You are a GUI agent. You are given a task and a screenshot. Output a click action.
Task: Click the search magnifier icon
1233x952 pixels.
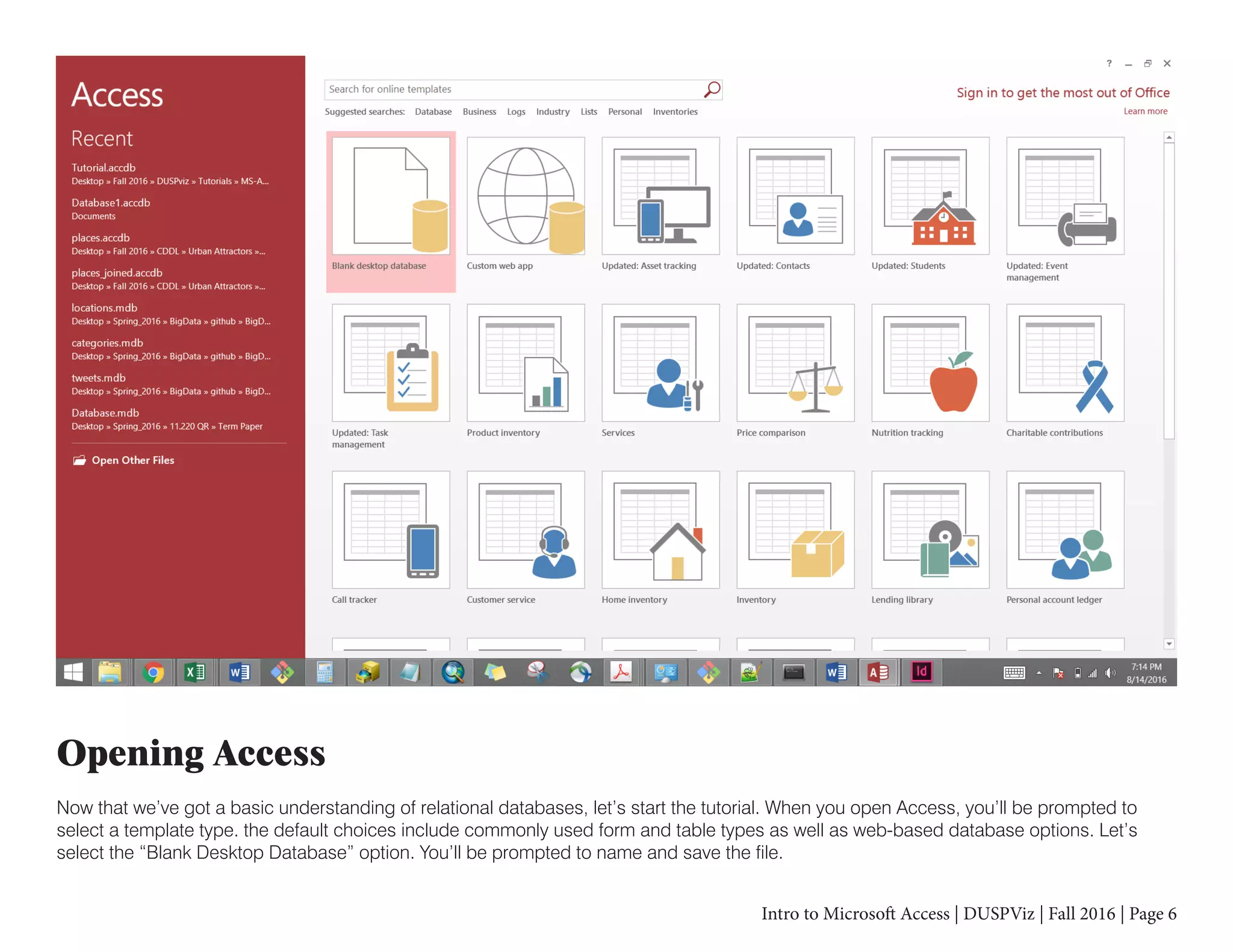coord(712,90)
